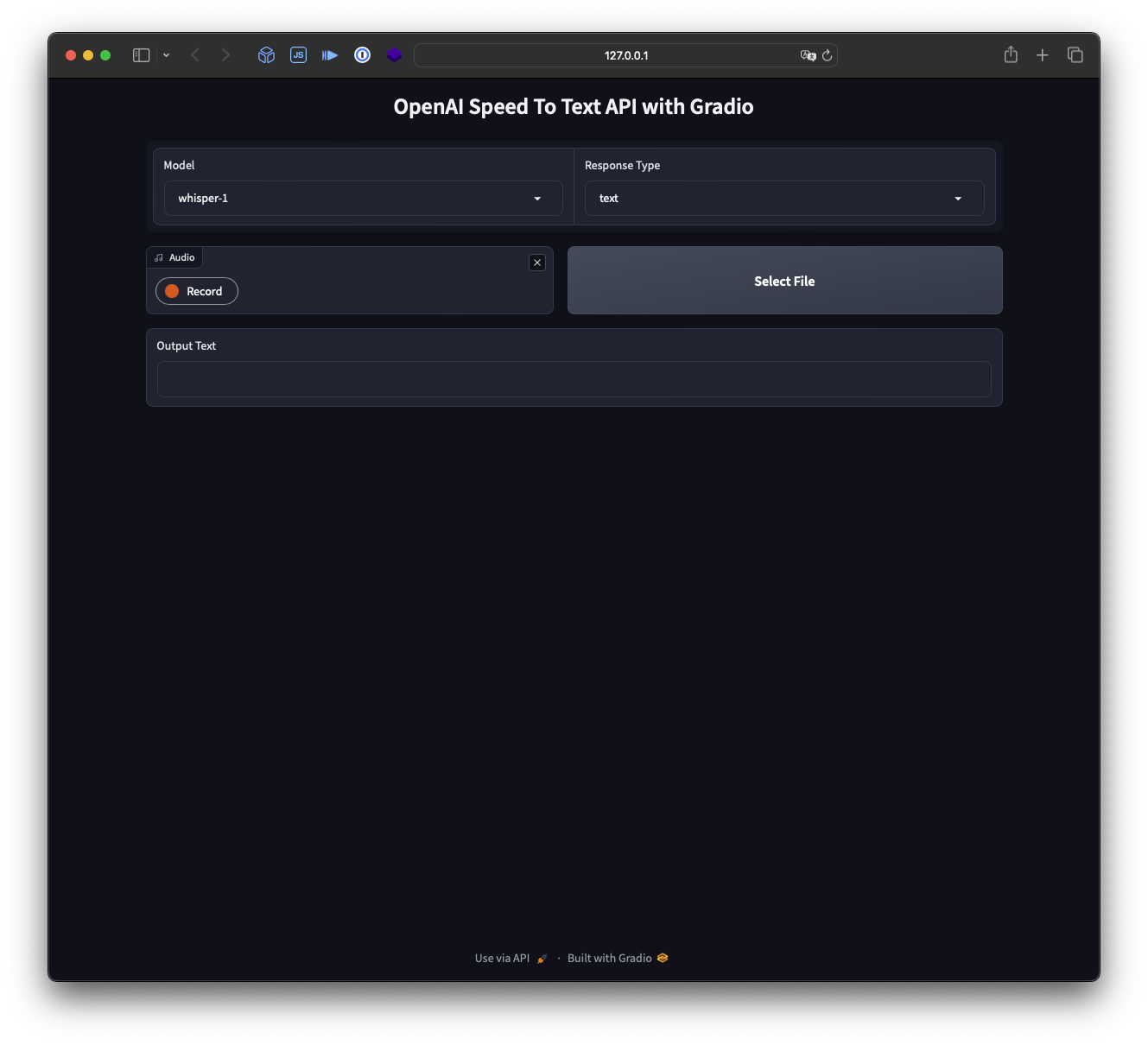The image size is (1148, 1045).
Task: Reload the page
Action: tap(827, 55)
